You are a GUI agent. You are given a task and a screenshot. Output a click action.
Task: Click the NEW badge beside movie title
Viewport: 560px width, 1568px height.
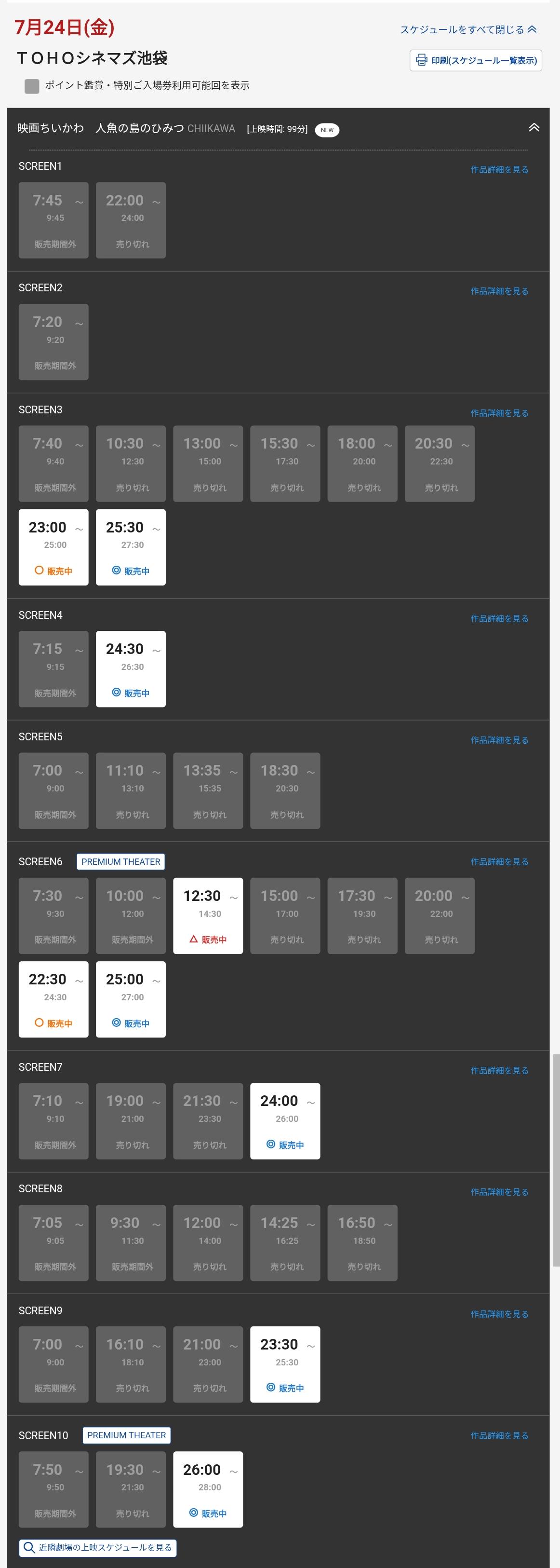click(x=327, y=130)
